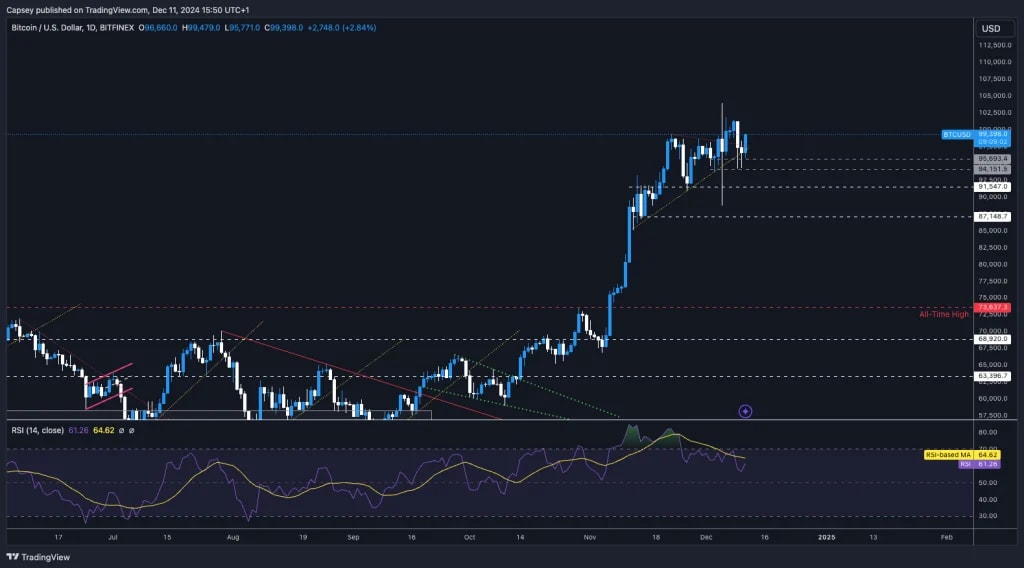The width and height of the screenshot is (1024, 568).
Task: Click the 112,500.0 price scale value
Action: tap(995, 45)
